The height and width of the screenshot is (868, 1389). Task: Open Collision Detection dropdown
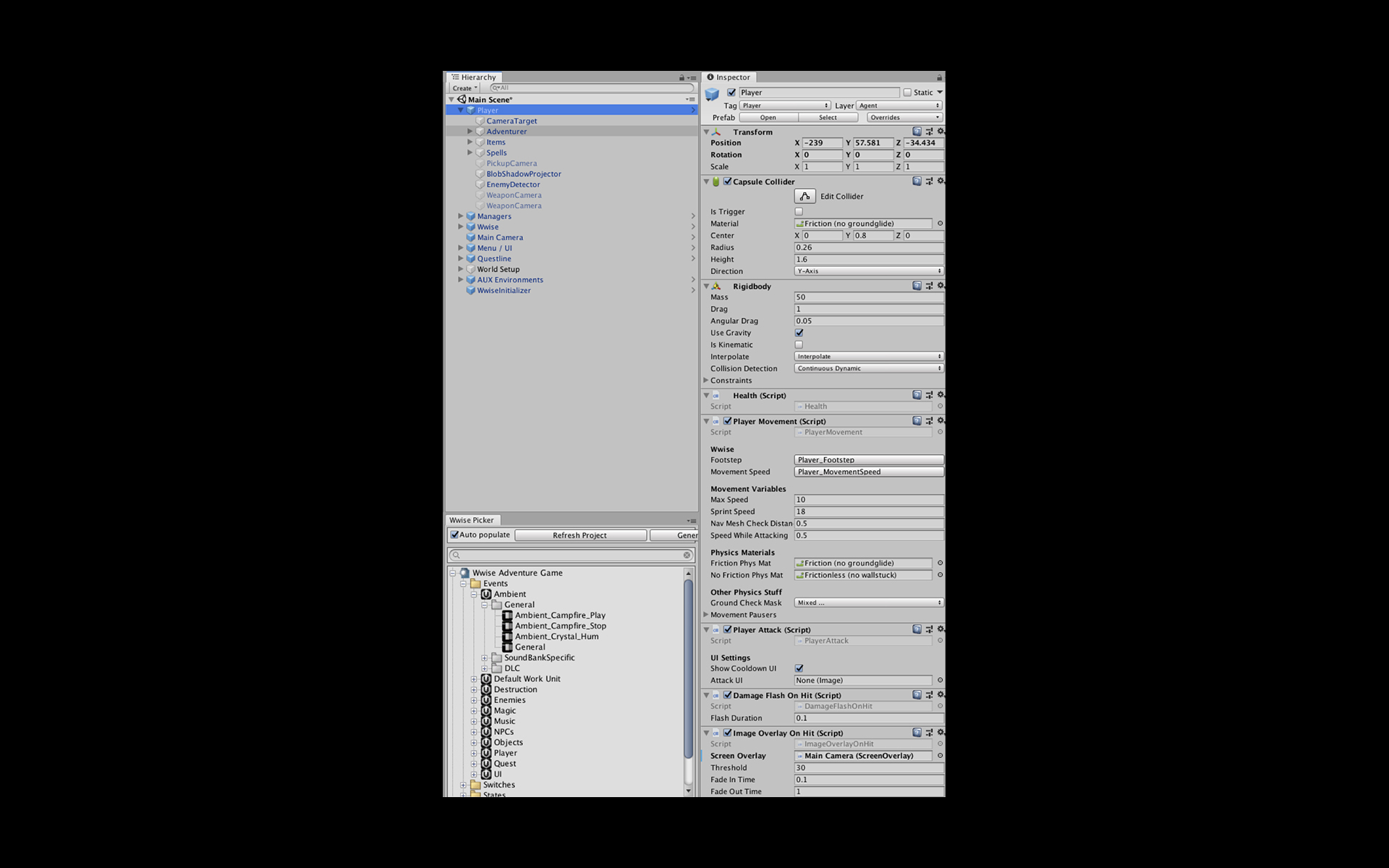tap(869, 368)
